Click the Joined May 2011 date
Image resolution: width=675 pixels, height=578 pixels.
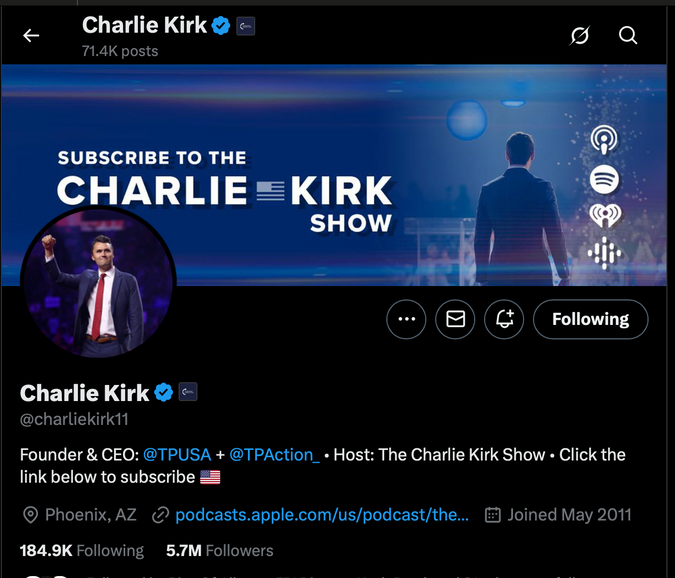569,515
